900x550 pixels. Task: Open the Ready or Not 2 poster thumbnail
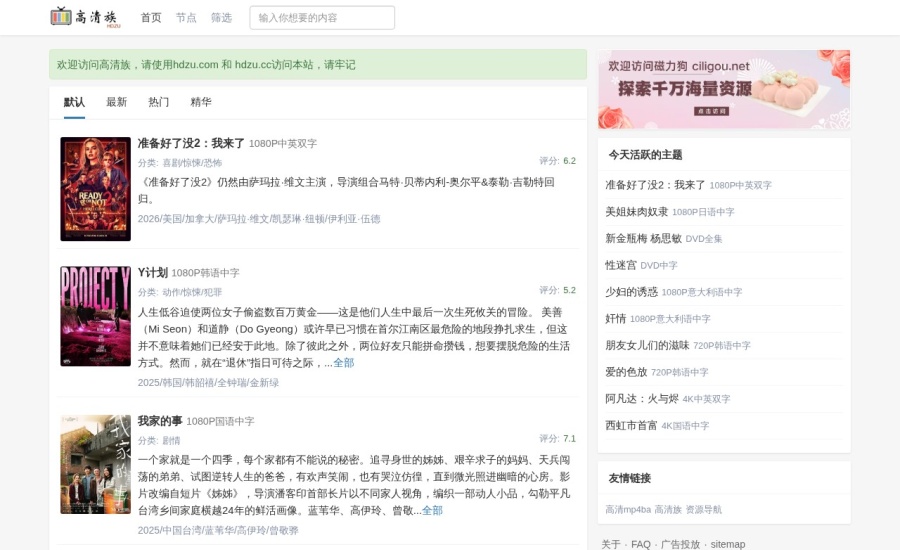95,189
